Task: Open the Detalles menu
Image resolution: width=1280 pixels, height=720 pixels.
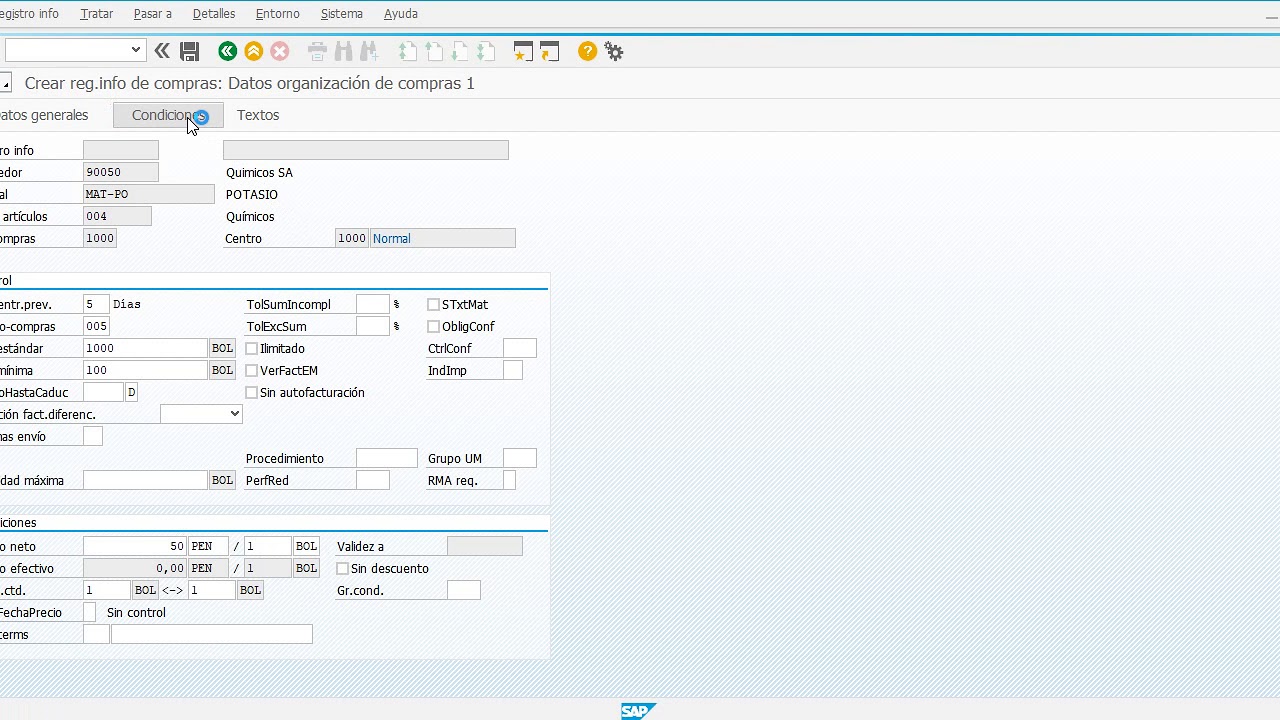Action: tap(214, 14)
